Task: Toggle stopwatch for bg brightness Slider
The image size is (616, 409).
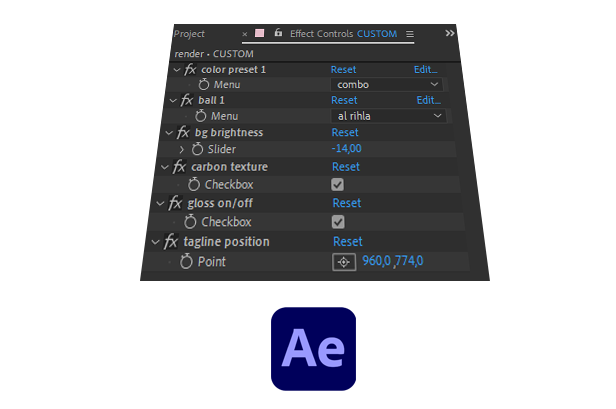Action: [x=200, y=149]
